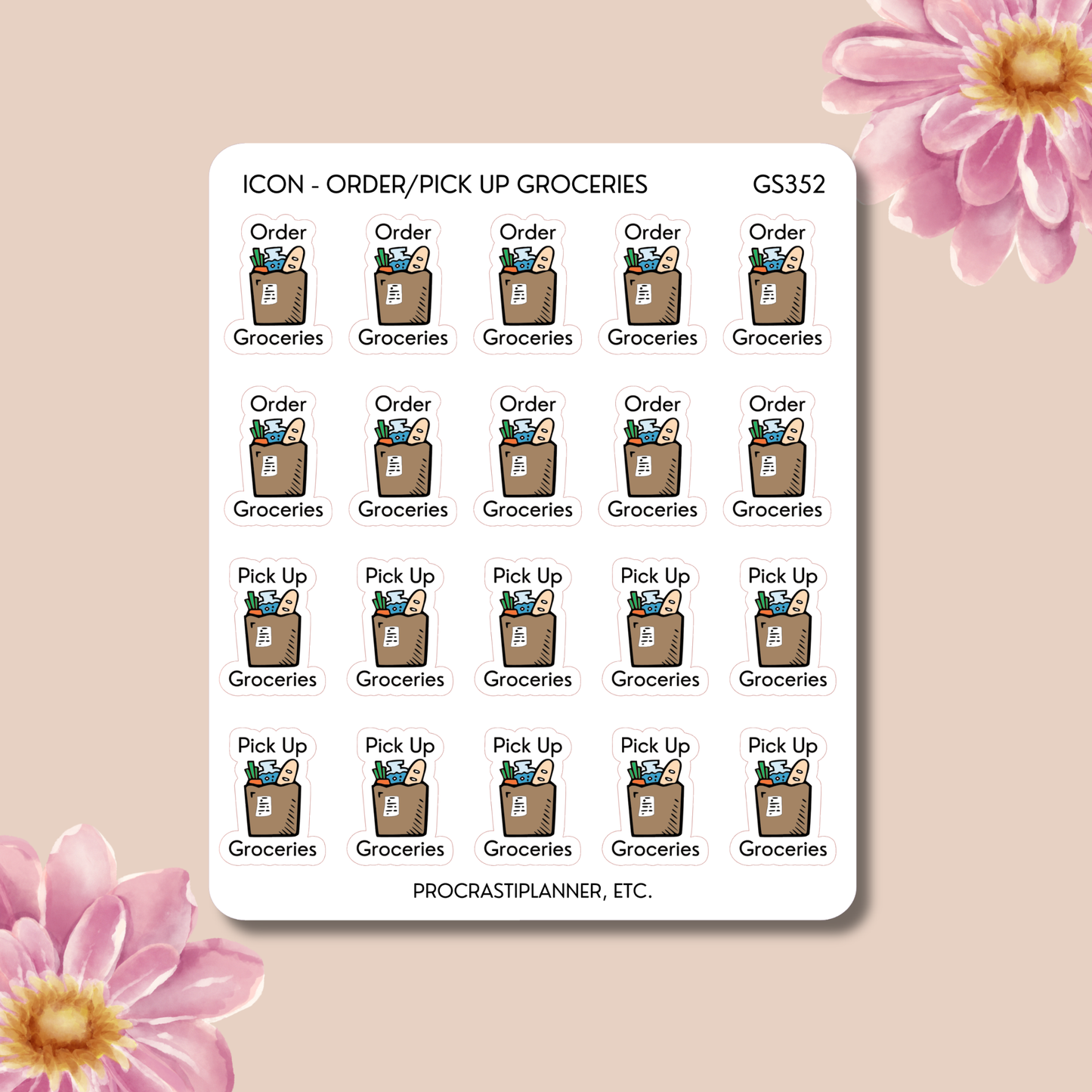Select middle Pick Up Groceries sticker in third row
The width and height of the screenshot is (1092, 1092).
(527, 626)
